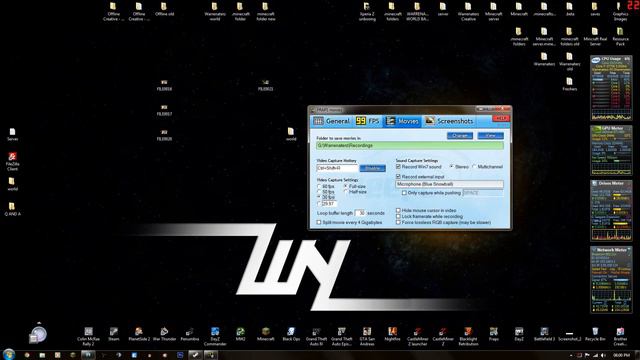640x360 pixels.
Task: Select the PlanetSide 2 desktop shortcut
Action: coord(139,334)
